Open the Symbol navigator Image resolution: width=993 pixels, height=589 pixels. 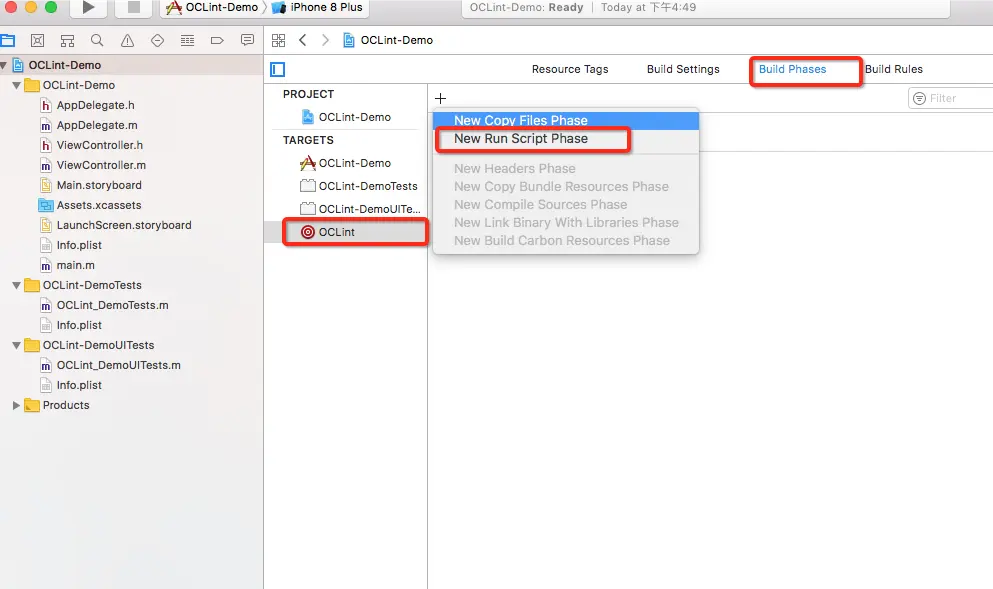[67, 41]
